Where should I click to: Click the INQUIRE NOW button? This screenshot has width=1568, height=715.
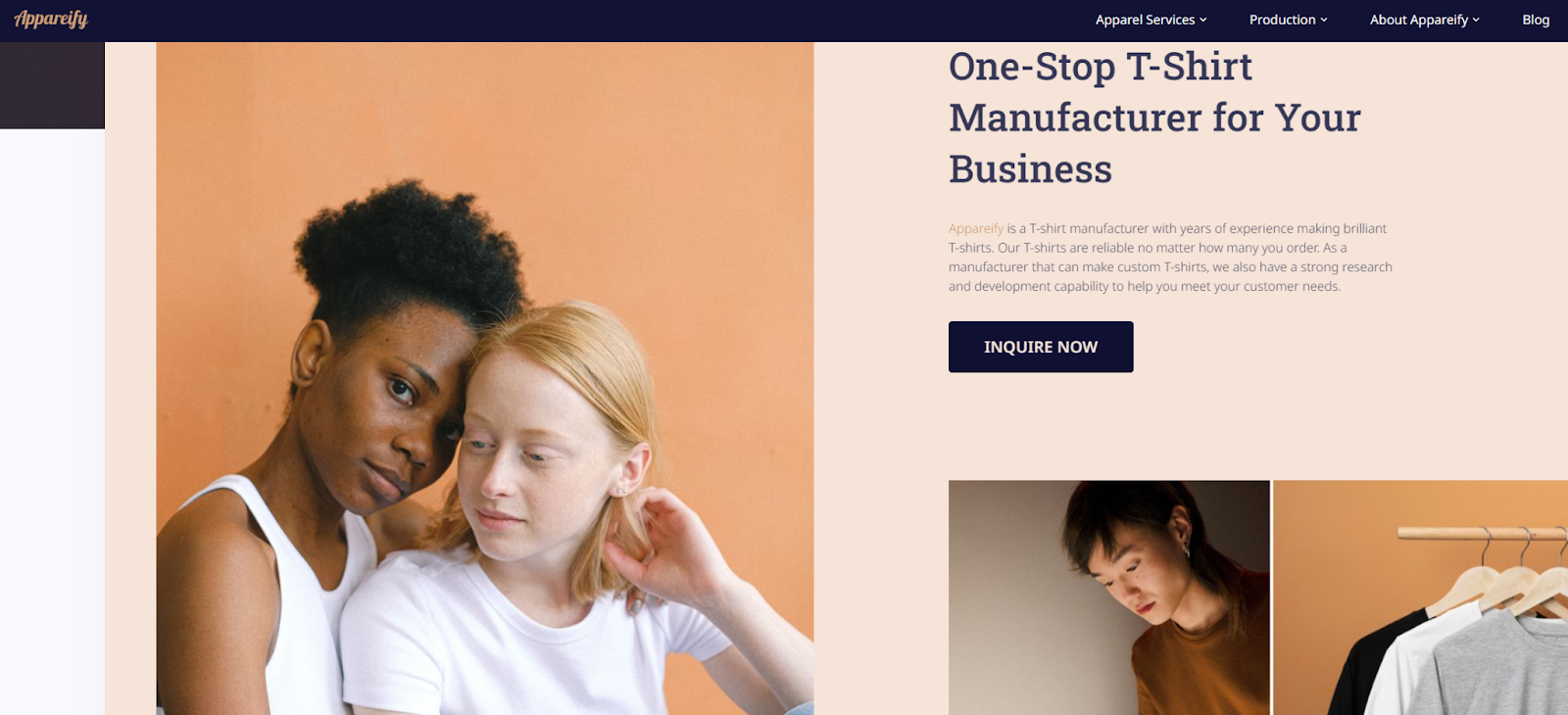(x=1041, y=347)
